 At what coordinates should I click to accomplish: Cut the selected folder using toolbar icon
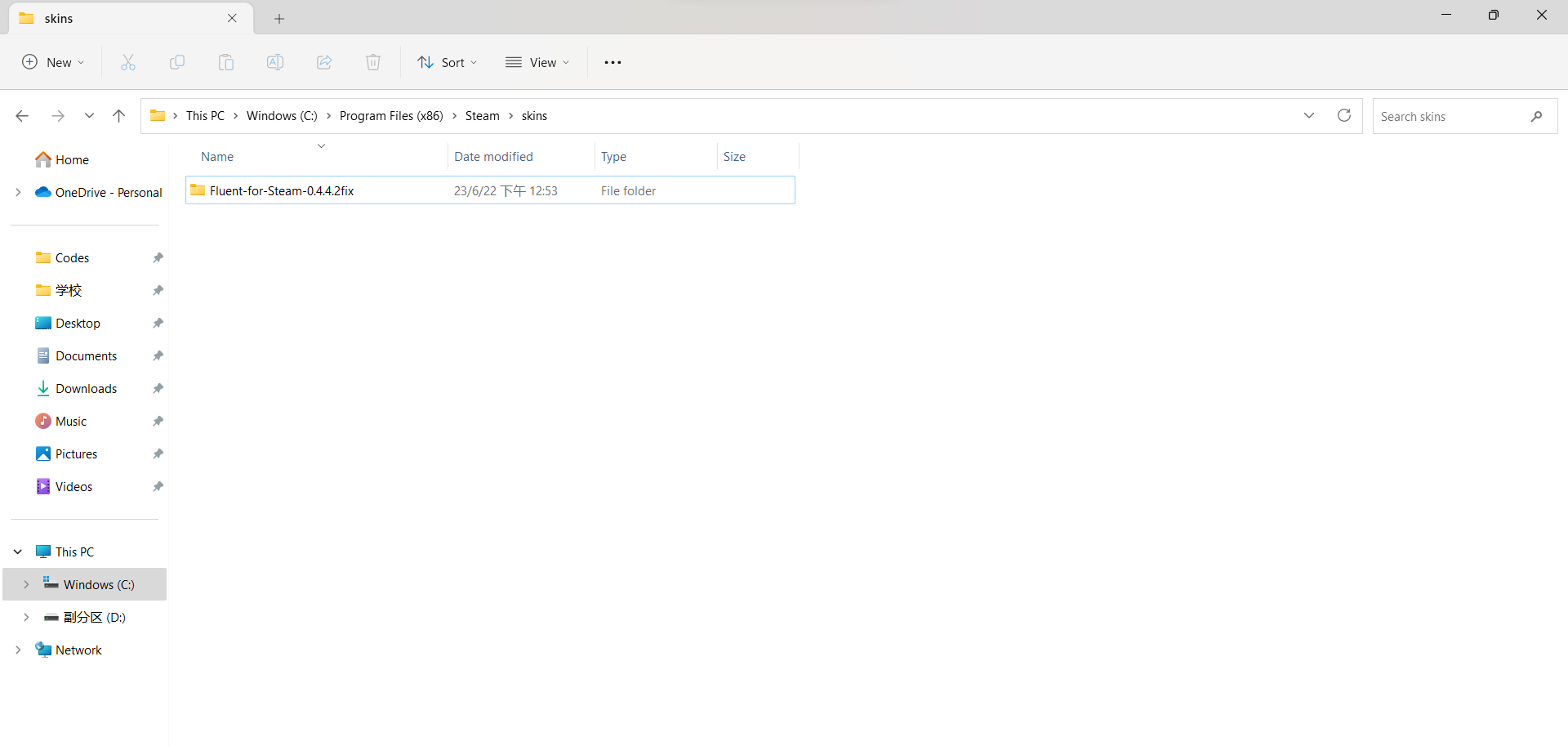pos(128,62)
